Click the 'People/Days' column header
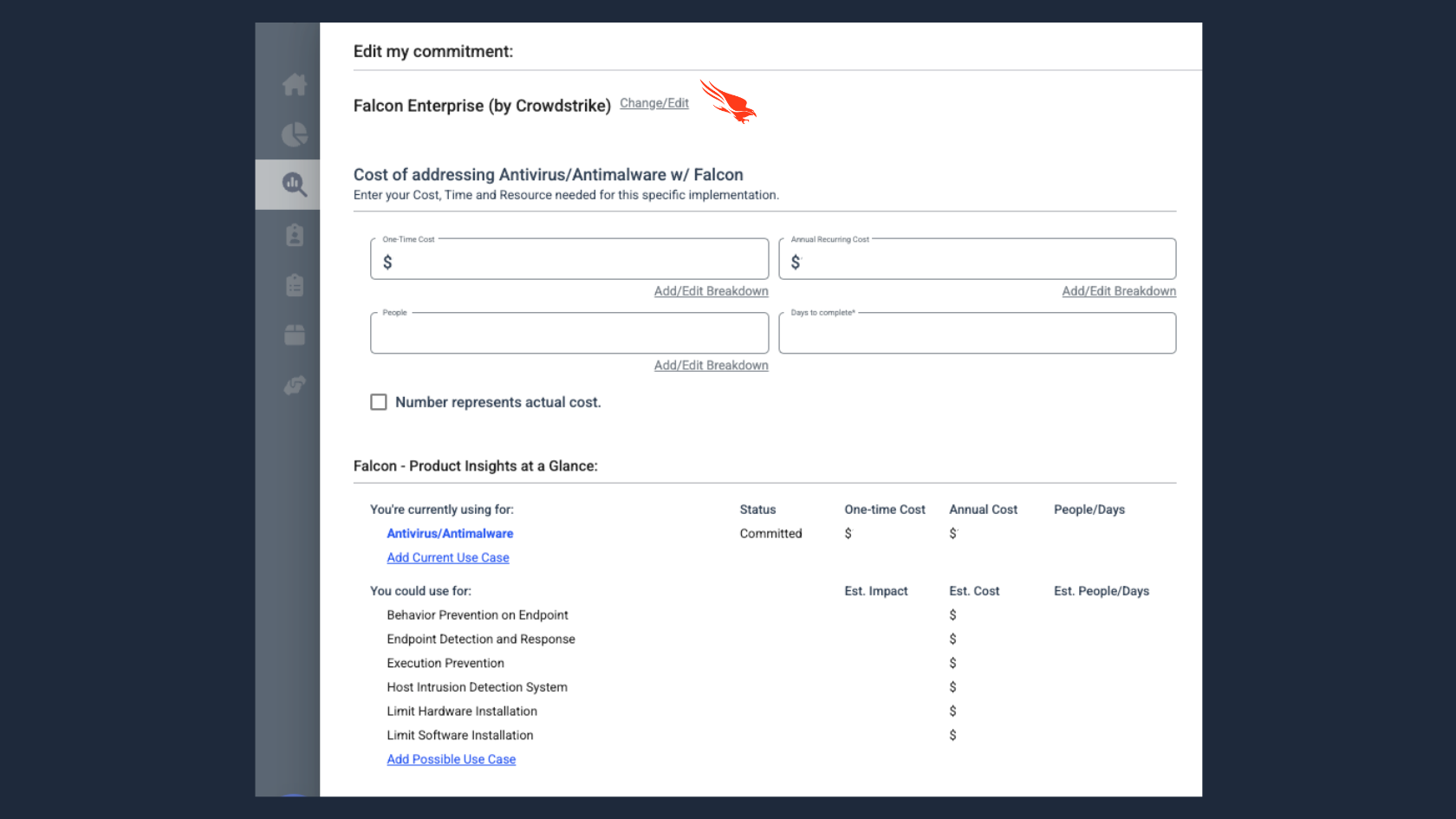This screenshot has height=819, width=1456. click(1089, 510)
